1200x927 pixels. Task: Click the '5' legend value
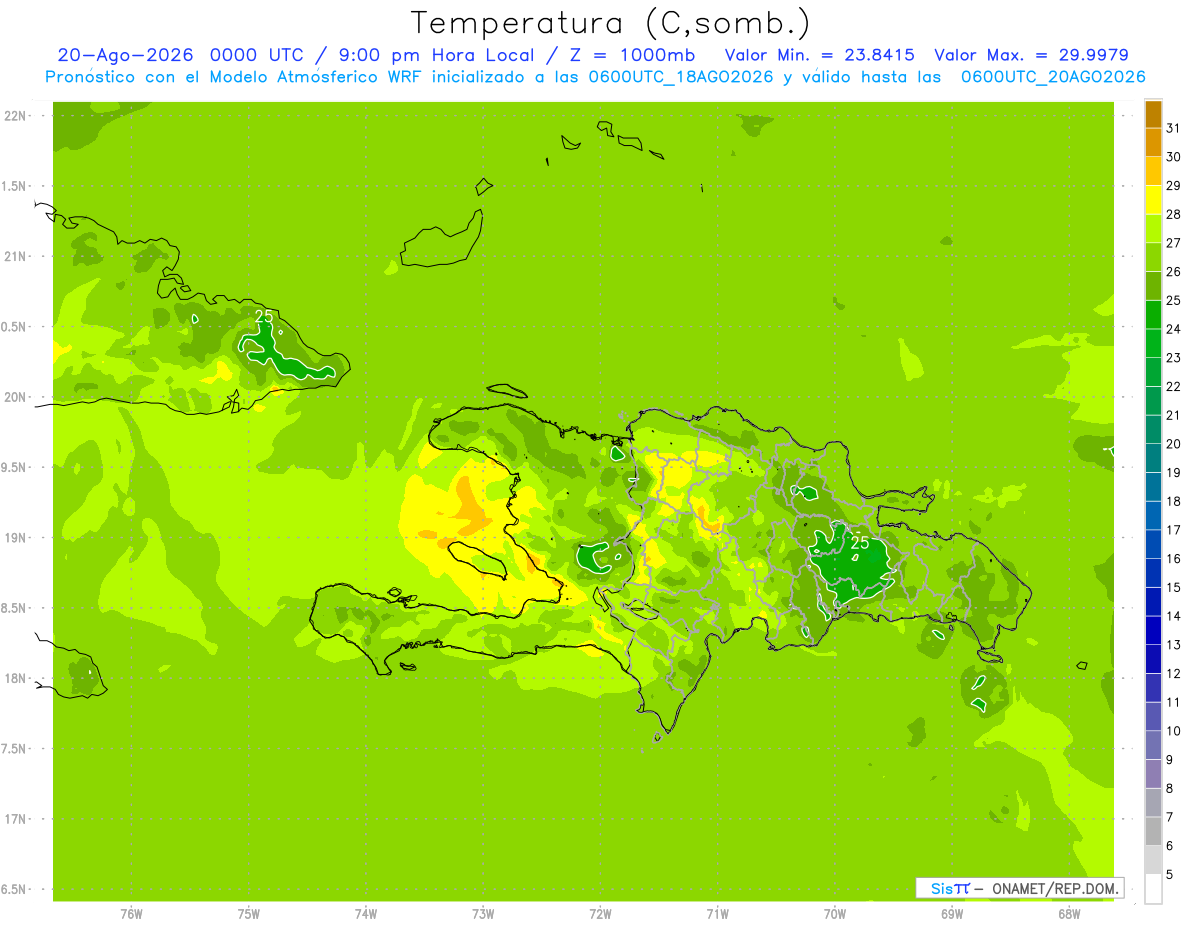click(x=1170, y=874)
